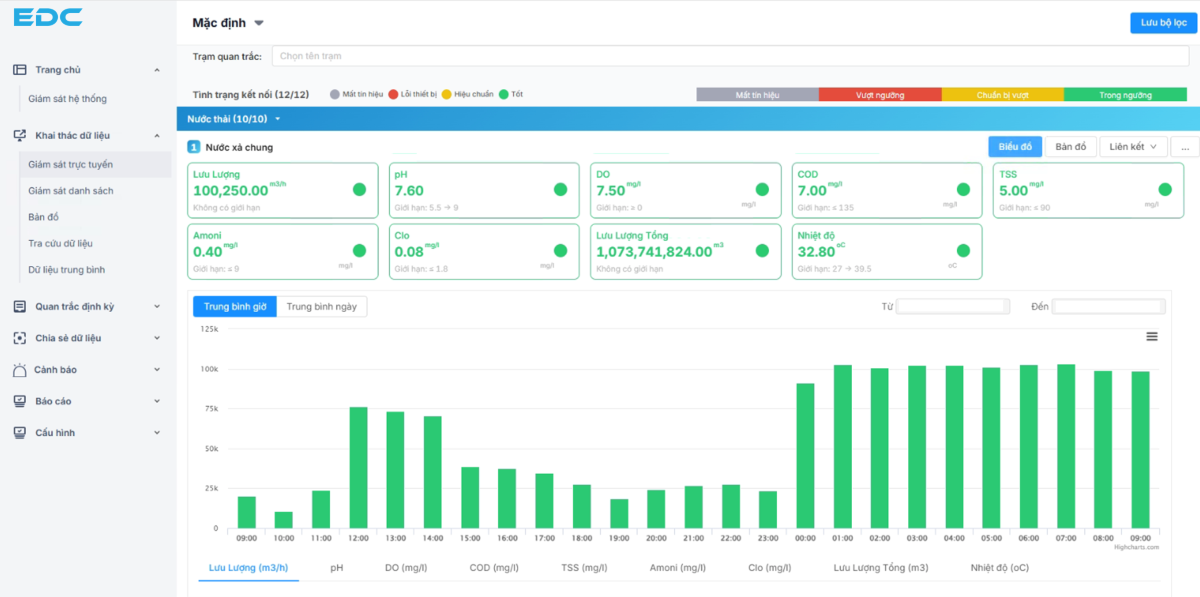Screen dimensions: 1200x597
Task: Click the Trang chủ sidebar icon
Action: (19, 70)
